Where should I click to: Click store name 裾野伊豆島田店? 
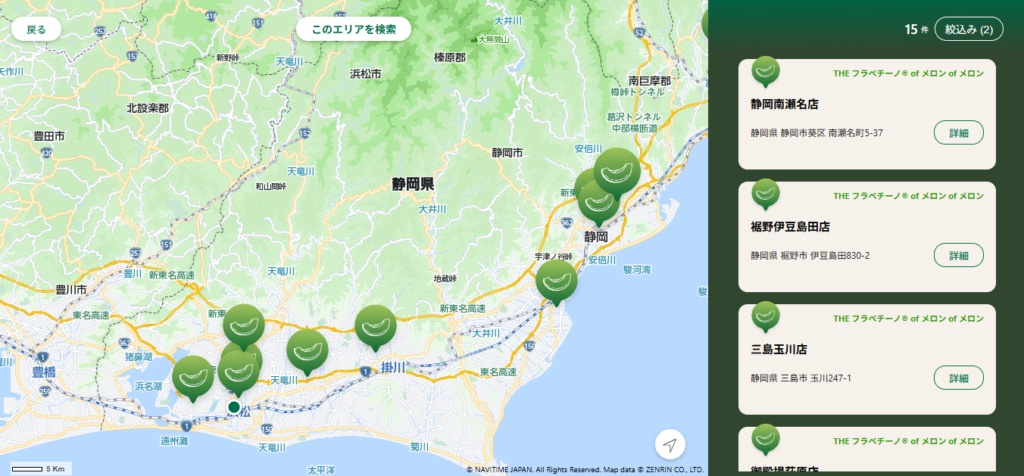(x=790, y=227)
